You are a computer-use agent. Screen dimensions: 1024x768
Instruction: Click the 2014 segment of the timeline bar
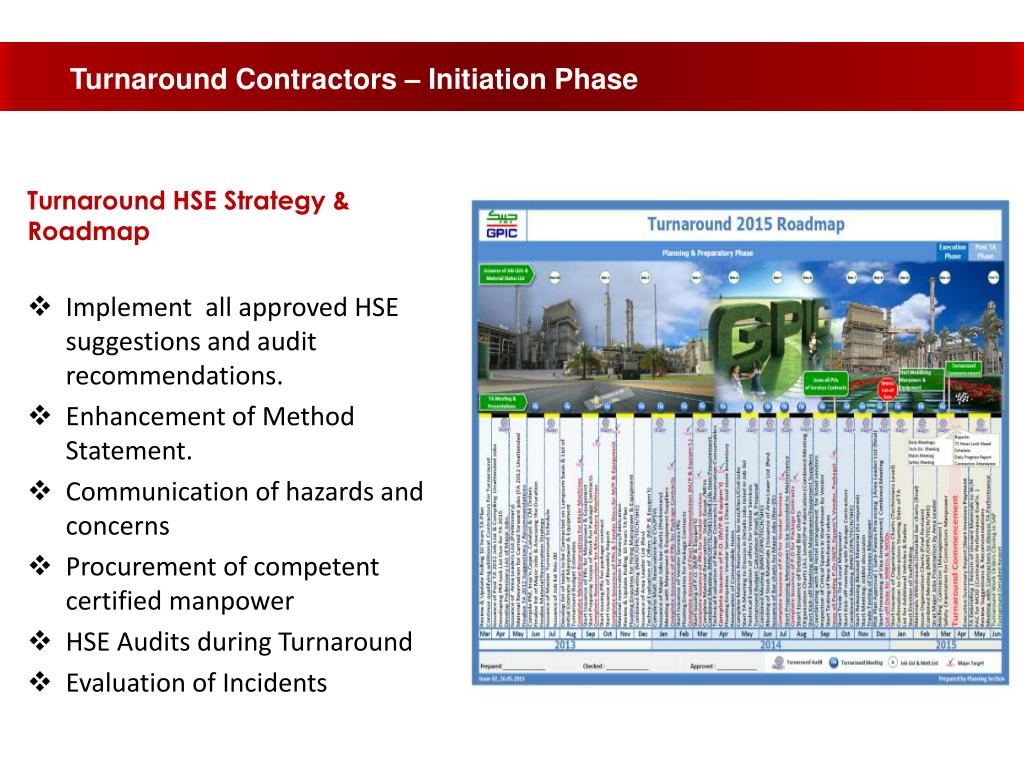click(772, 645)
